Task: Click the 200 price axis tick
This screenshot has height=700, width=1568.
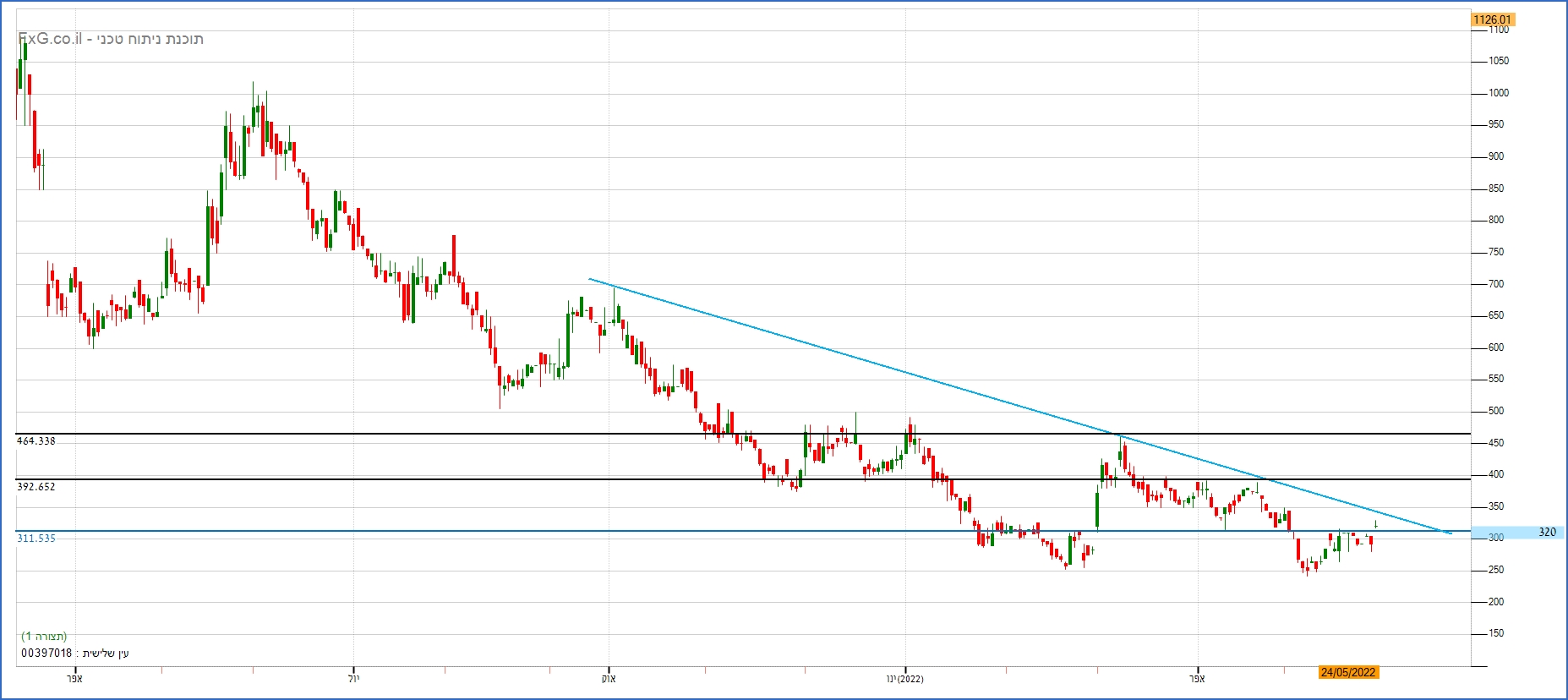Action: point(1496,602)
